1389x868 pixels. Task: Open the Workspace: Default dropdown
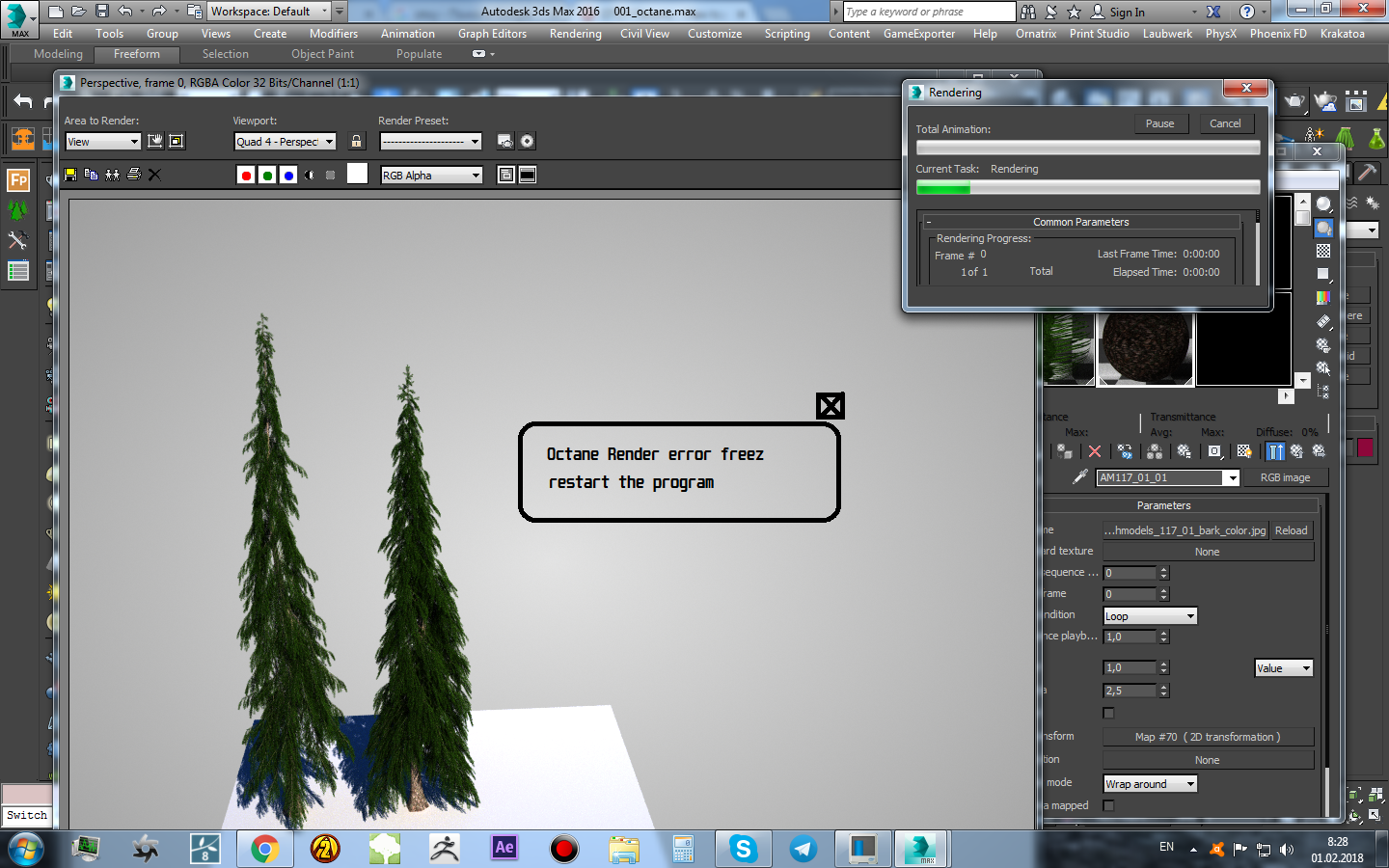tap(269, 12)
